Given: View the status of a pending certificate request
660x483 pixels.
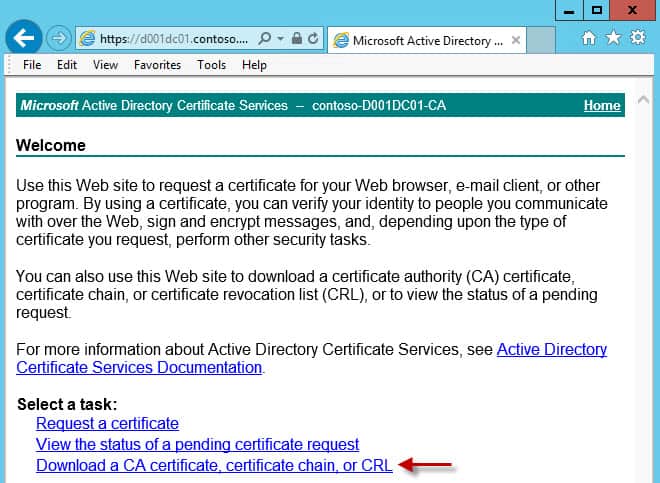Looking at the screenshot, I should coord(197,445).
